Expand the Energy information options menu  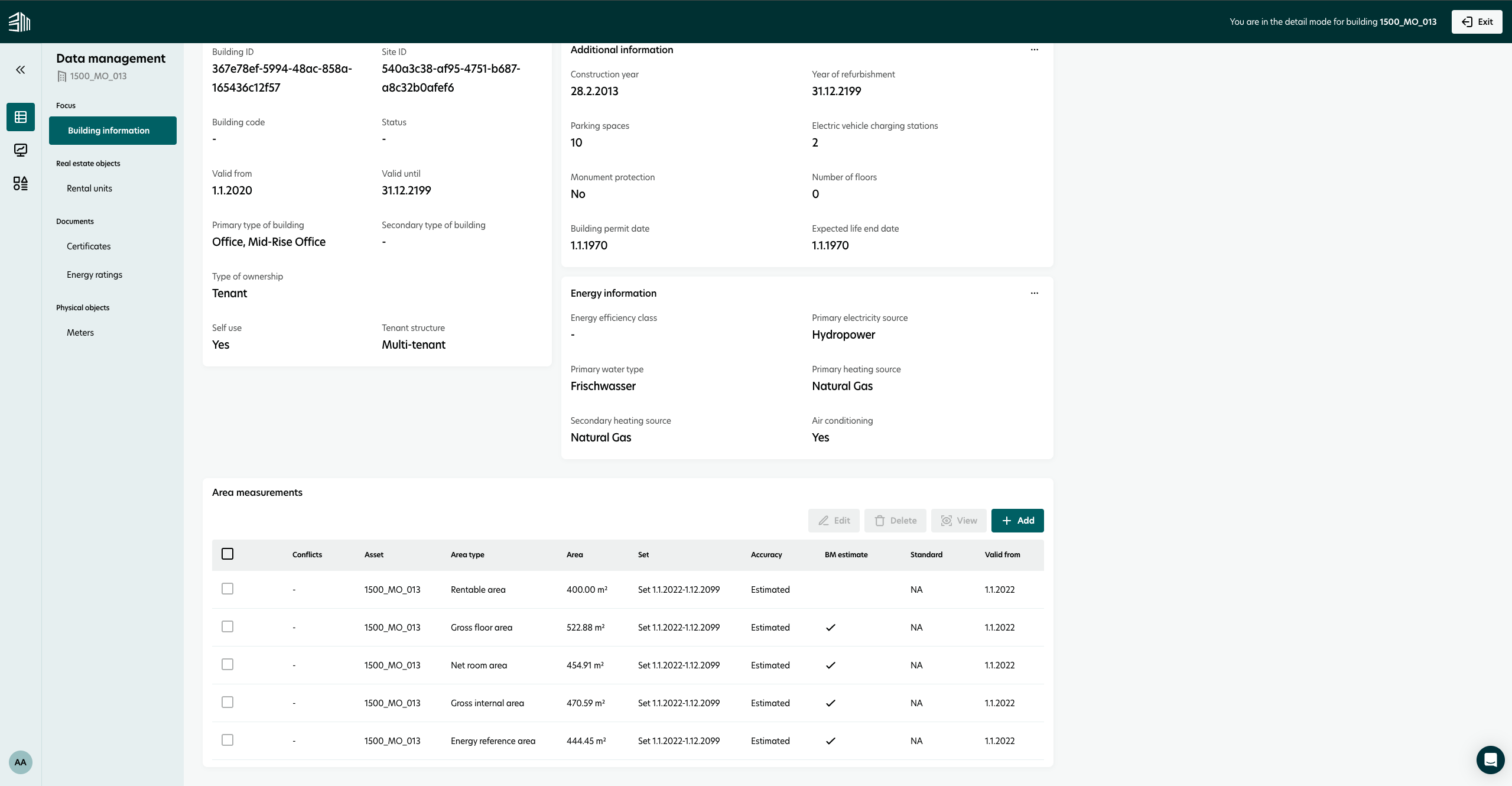[x=1035, y=293]
